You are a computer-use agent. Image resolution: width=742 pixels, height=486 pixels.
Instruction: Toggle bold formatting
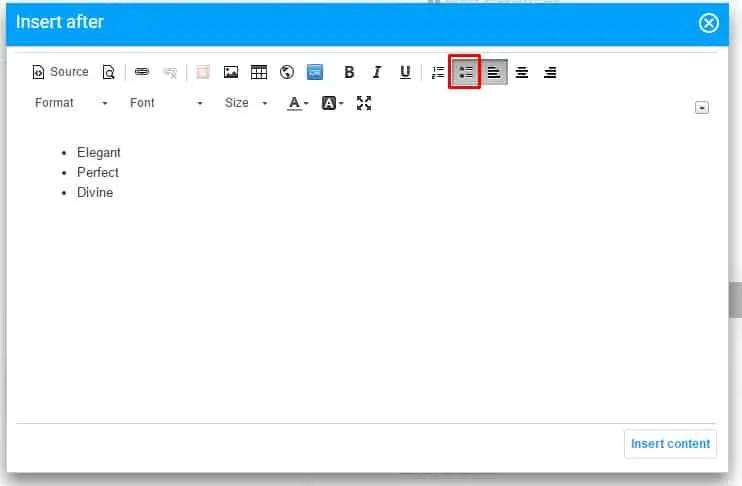point(349,72)
